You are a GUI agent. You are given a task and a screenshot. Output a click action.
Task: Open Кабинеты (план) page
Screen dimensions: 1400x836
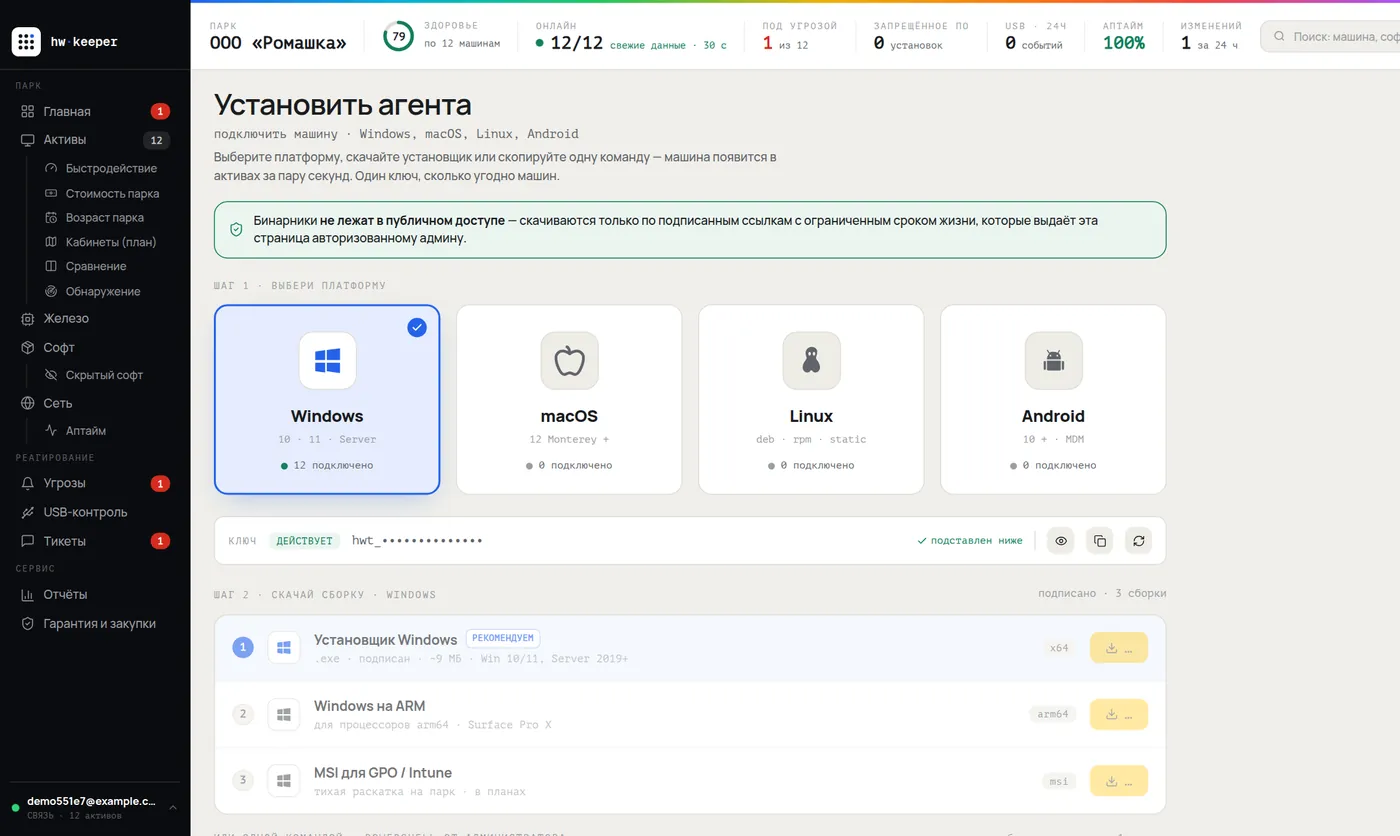[111, 242]
